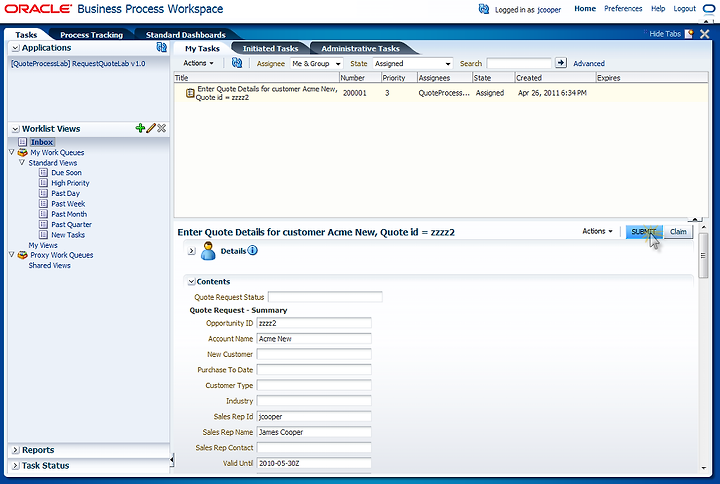Click the Past Month view icon
720x484 pixels.
click(43, 214)
